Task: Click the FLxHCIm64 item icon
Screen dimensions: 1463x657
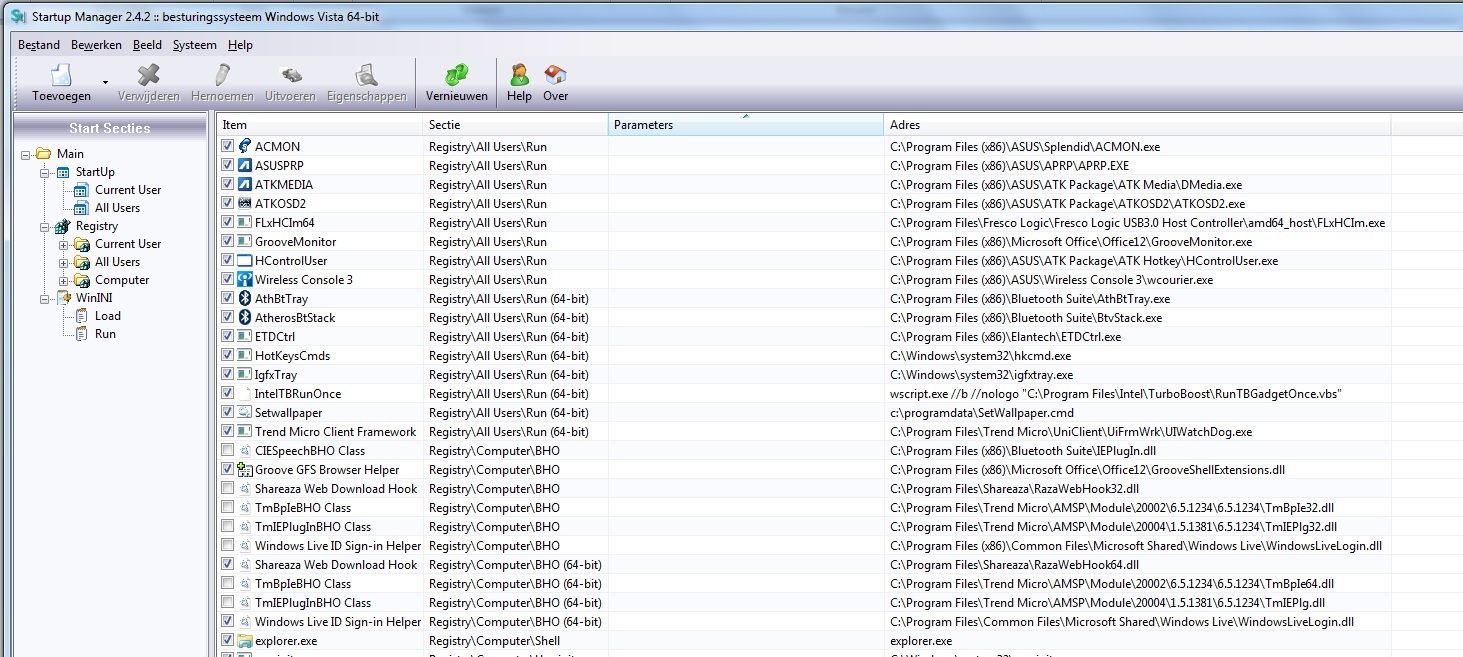Action: point(245,222)
